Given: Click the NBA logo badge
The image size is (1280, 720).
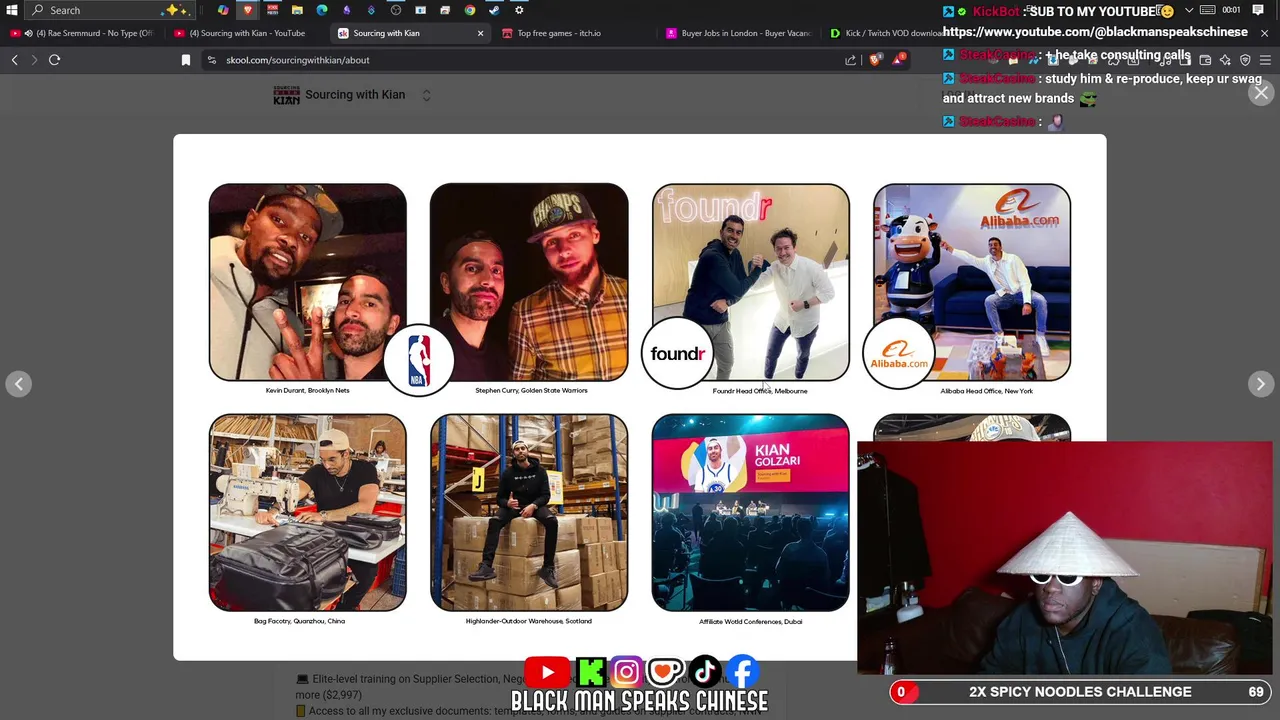Looking at the screenshot, I should pos(419,360).
